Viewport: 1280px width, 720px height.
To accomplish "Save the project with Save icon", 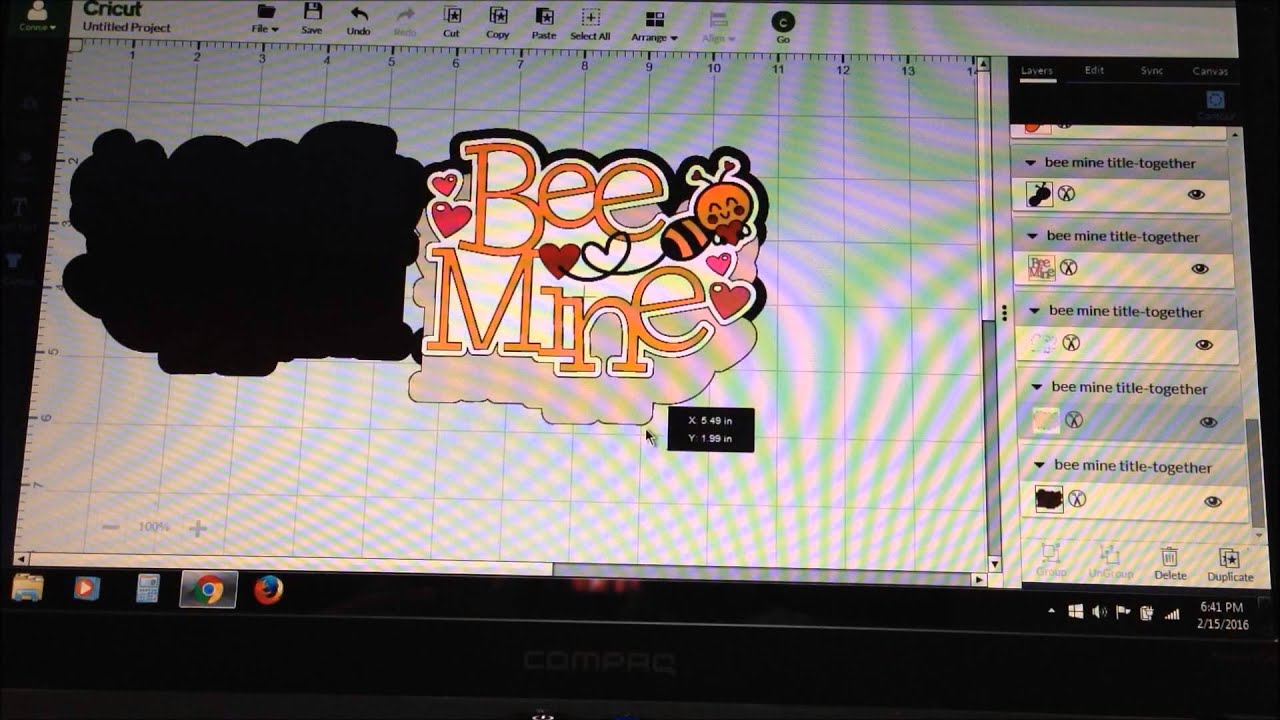I will [x=312, y=12].
